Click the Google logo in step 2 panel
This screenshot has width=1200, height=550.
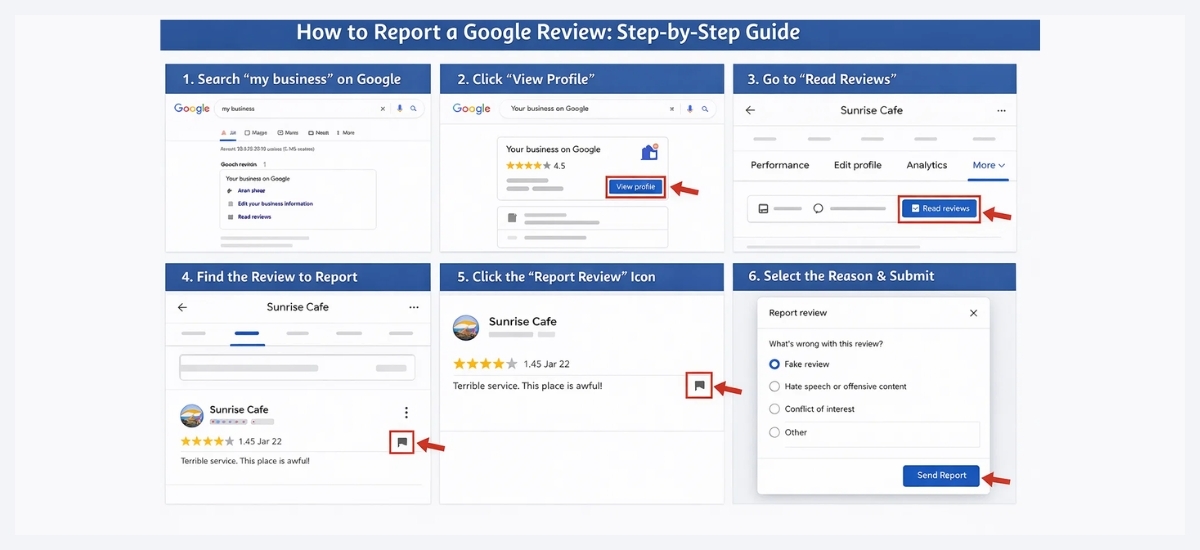pos(470,109)
